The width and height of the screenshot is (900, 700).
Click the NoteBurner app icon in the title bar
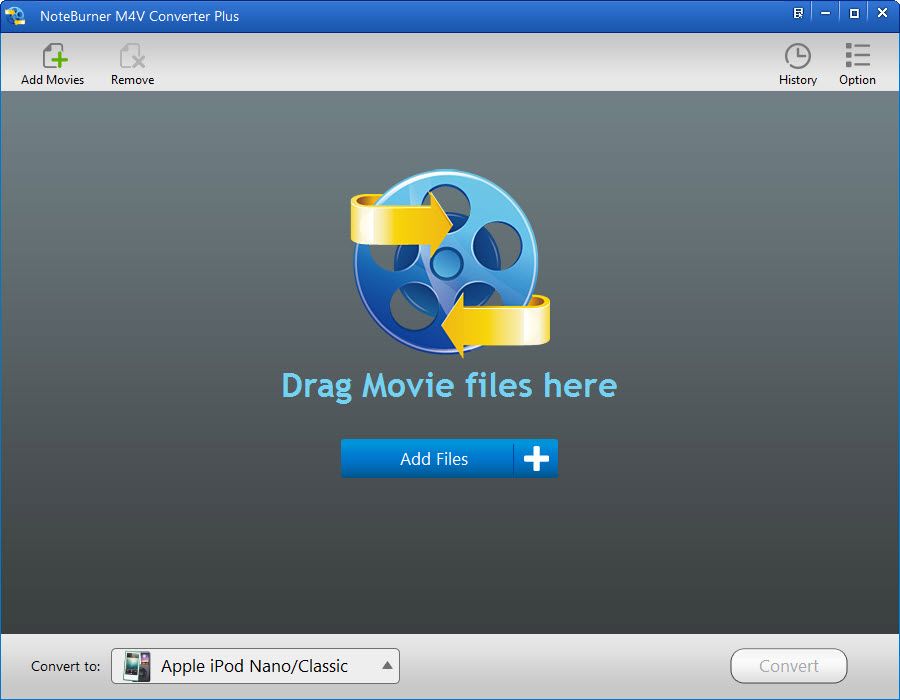(x=15, y=15)
